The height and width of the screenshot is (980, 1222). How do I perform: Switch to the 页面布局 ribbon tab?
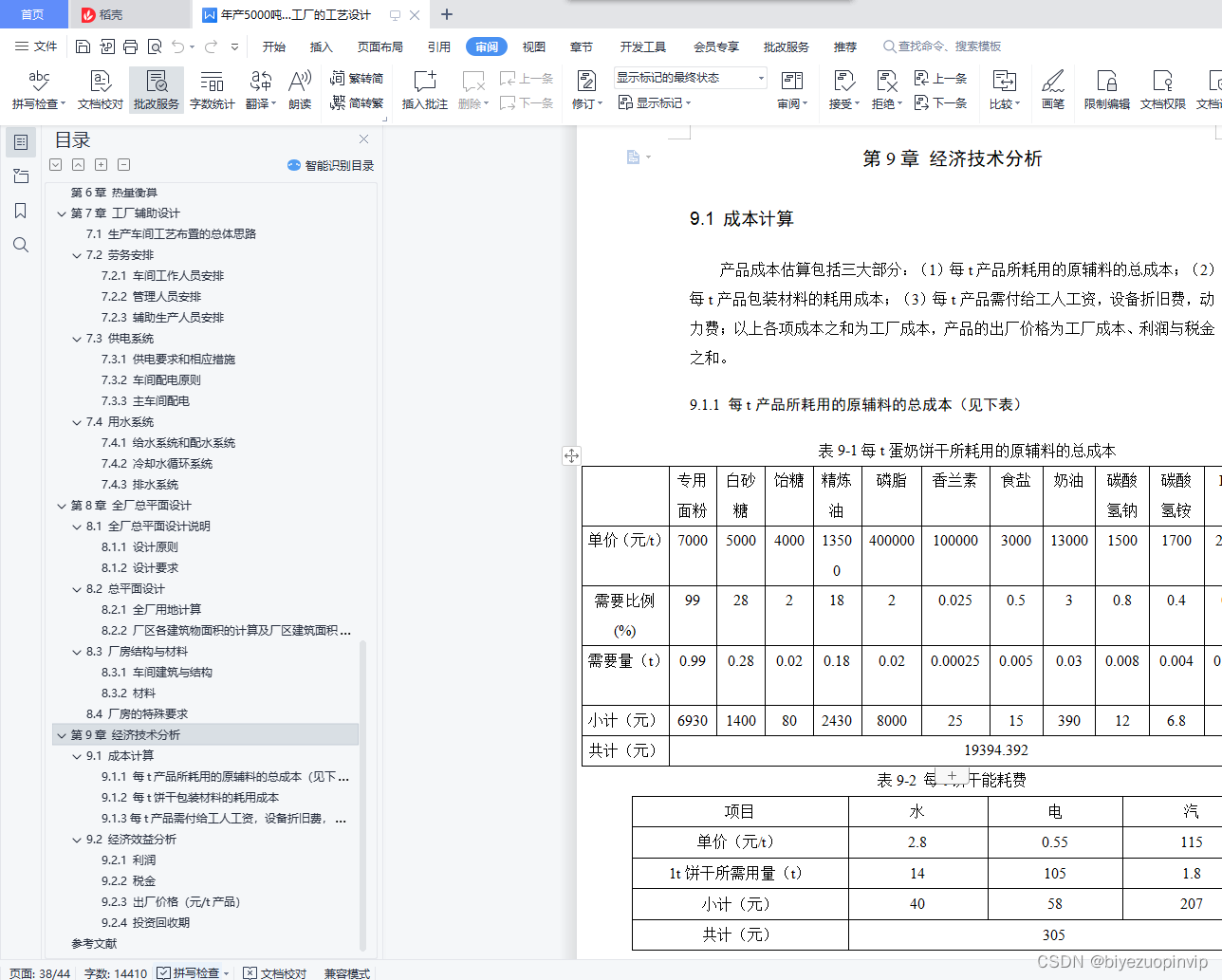(380, 46)
